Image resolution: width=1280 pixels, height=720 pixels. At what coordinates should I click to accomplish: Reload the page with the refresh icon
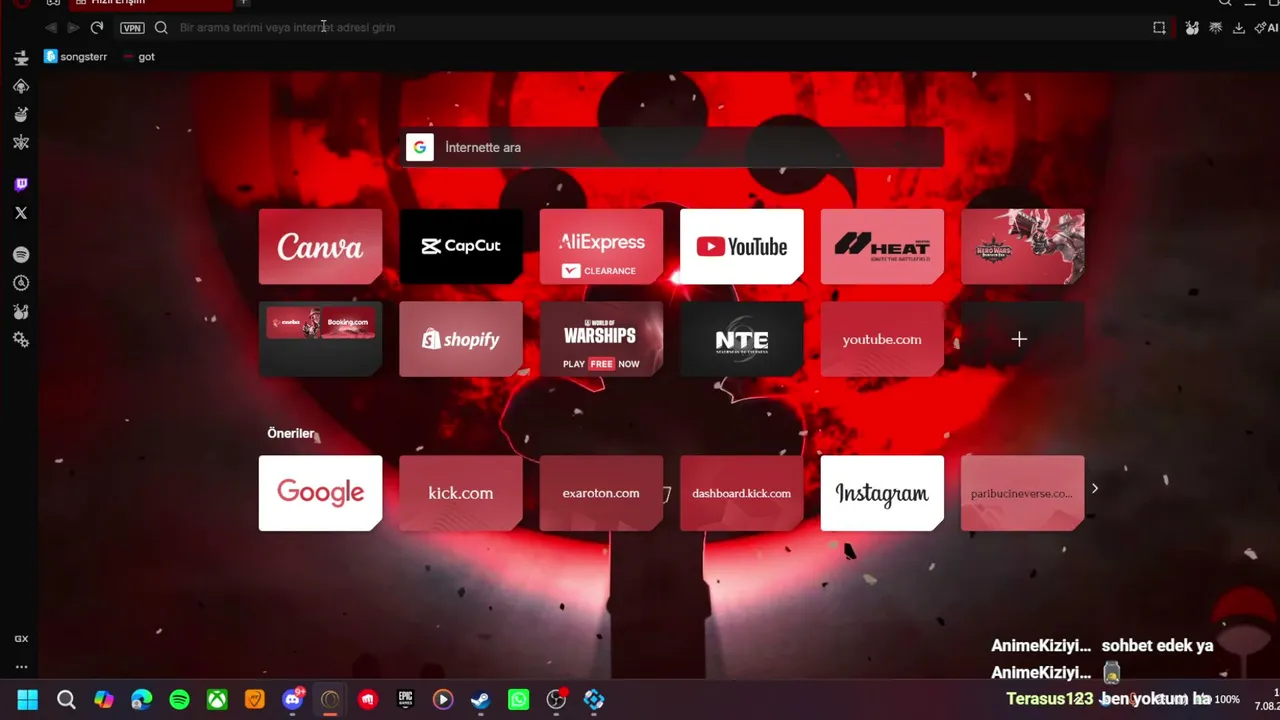tap(97, 28)
